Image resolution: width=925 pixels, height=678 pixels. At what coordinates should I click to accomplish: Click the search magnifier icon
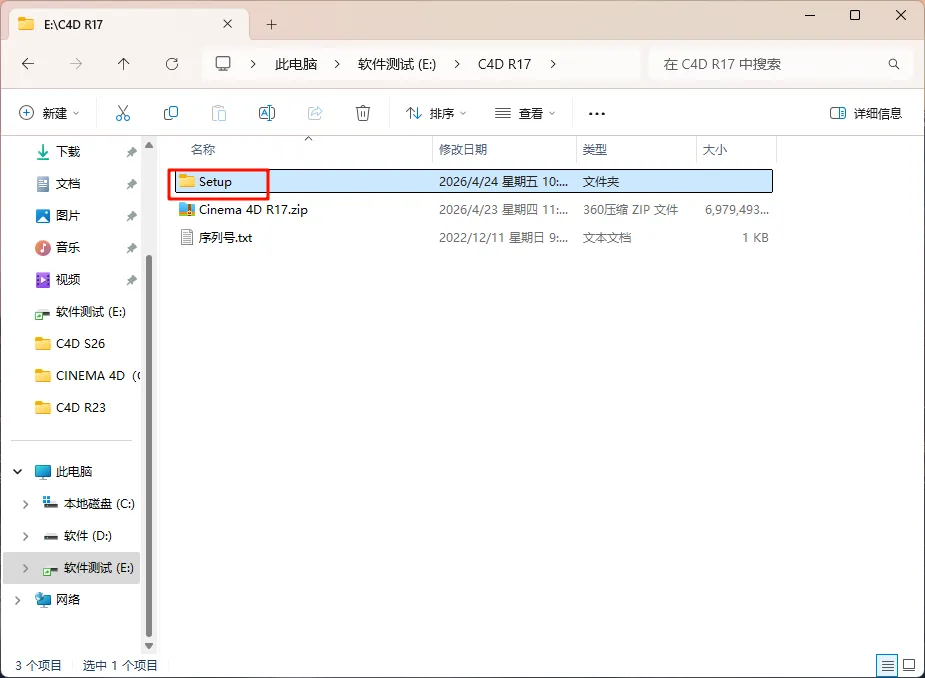pos(894,64)
